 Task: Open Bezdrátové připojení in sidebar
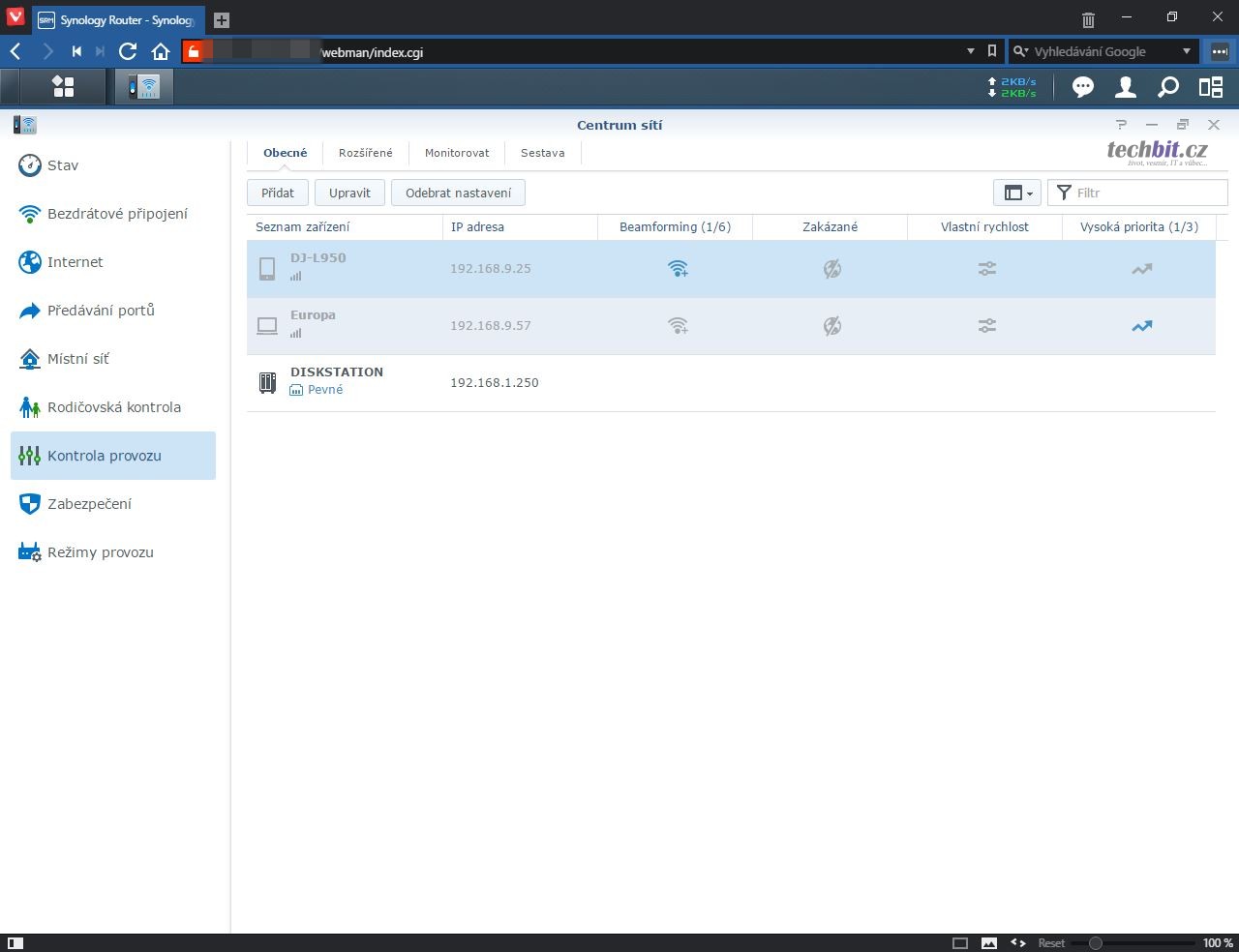click(x=117, y=214)
